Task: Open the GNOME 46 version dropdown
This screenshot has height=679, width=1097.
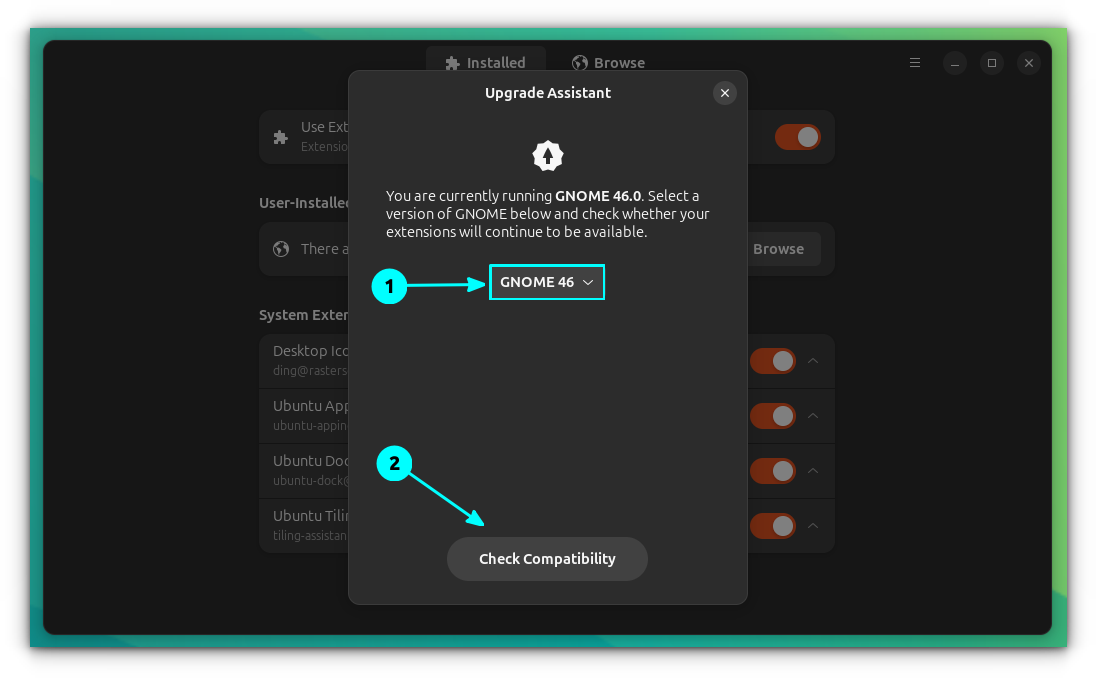Action: [547, 282]
